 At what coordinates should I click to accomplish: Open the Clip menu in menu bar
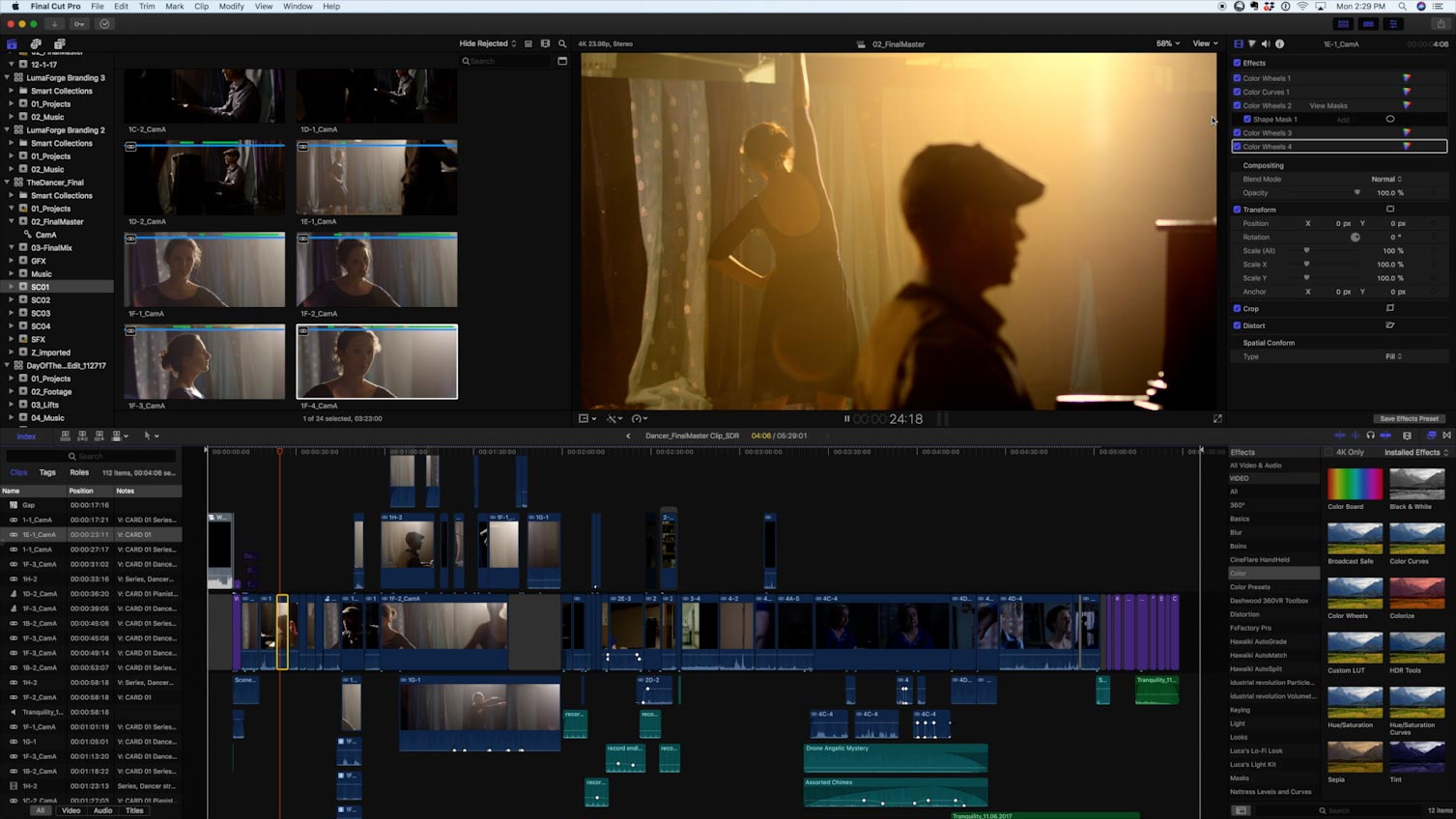[201, 7]
